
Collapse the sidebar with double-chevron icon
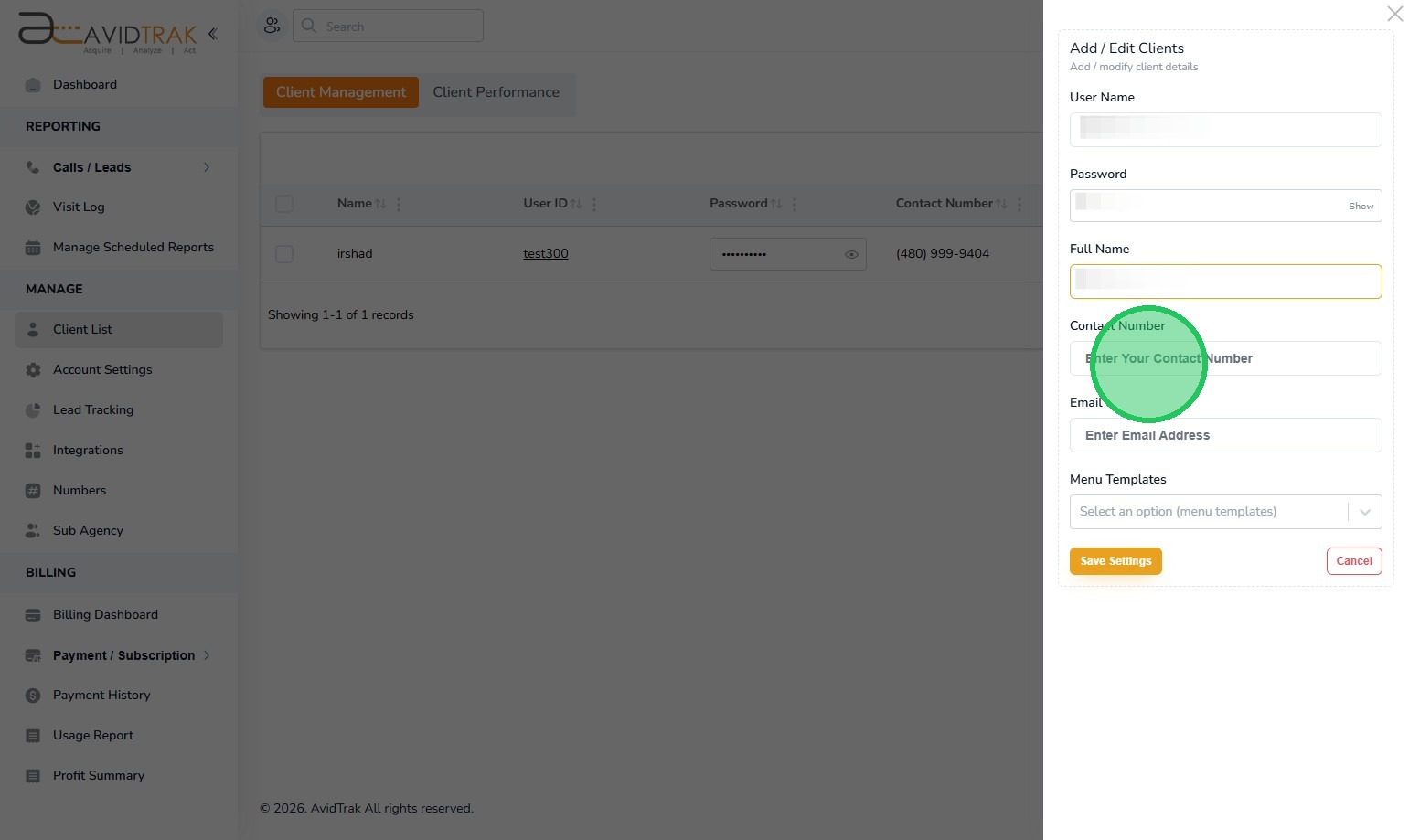[x=212, y=34]
